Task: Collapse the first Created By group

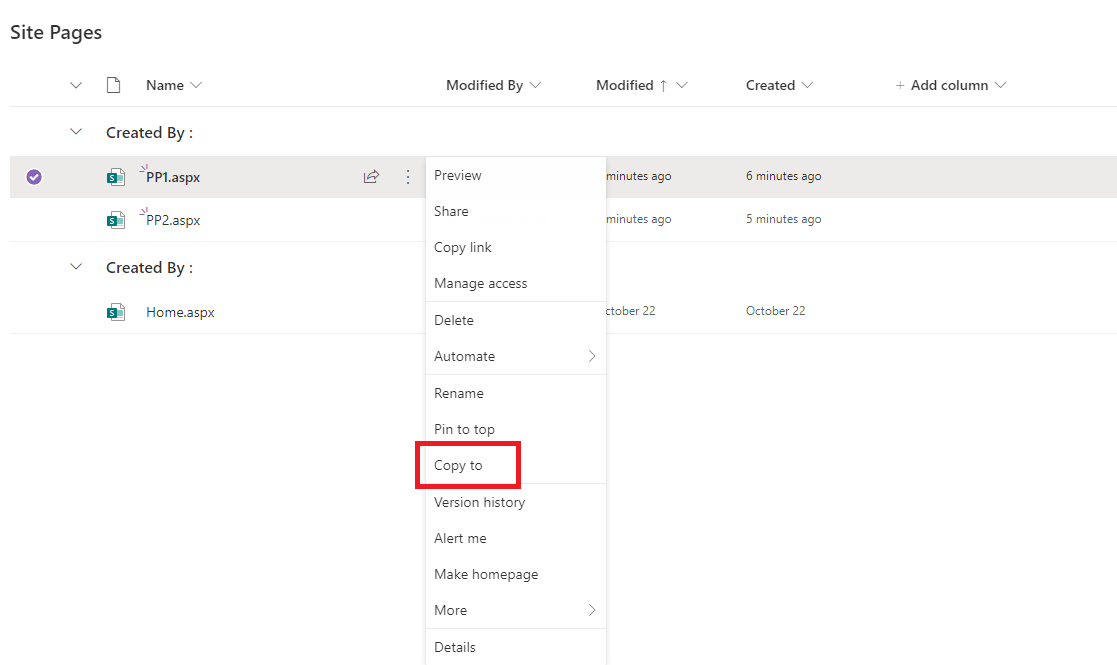Action: [x=76, y=132]
